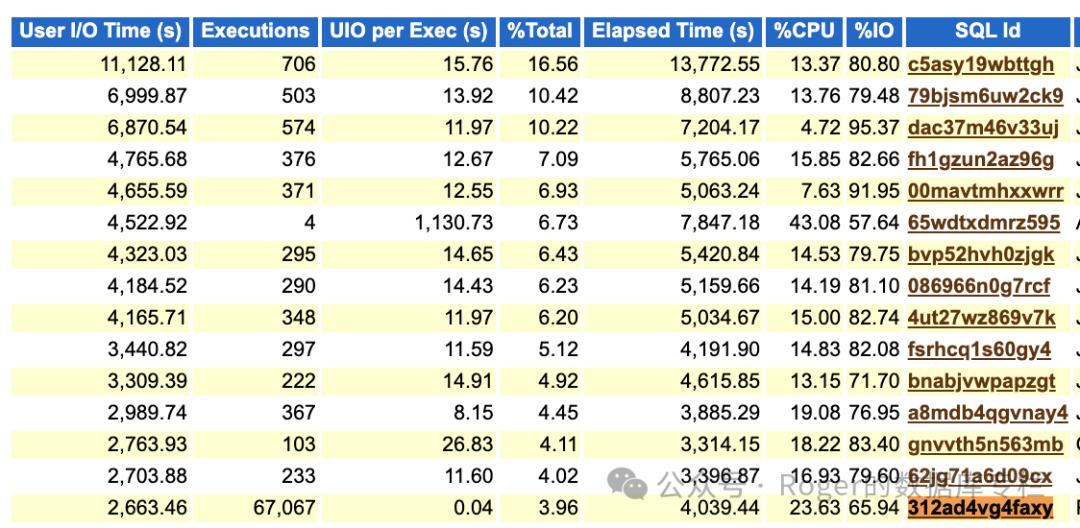The image size is (1080, 528).
Task: Open the bnabjvwpapzgt SQL link
Action: point(982,382)
